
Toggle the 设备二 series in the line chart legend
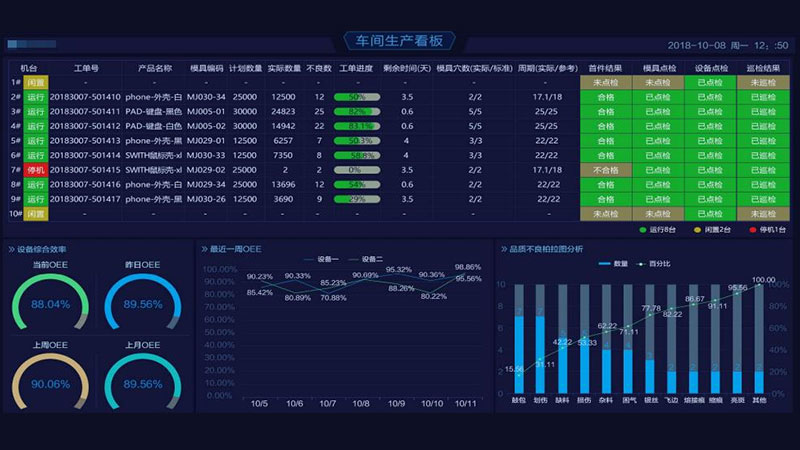[370, 258]
